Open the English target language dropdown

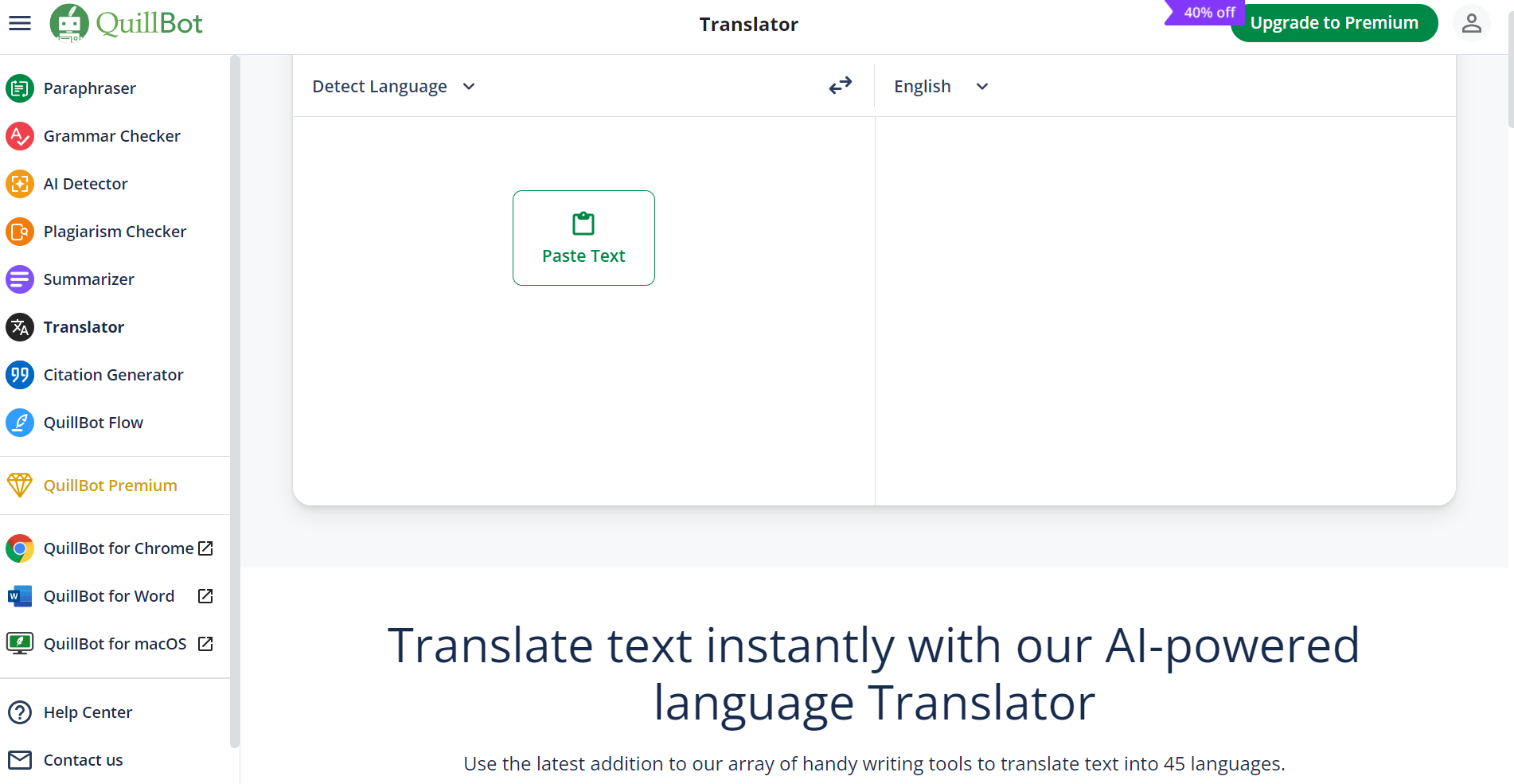(940, 86)
